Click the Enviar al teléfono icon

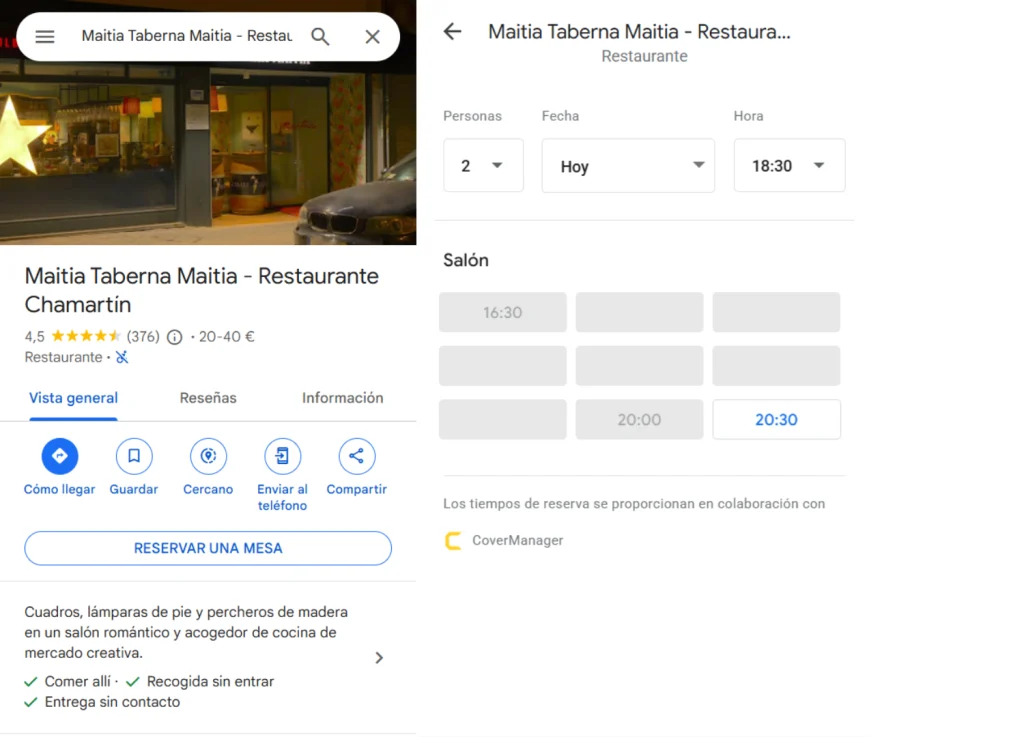click(282, 457)
